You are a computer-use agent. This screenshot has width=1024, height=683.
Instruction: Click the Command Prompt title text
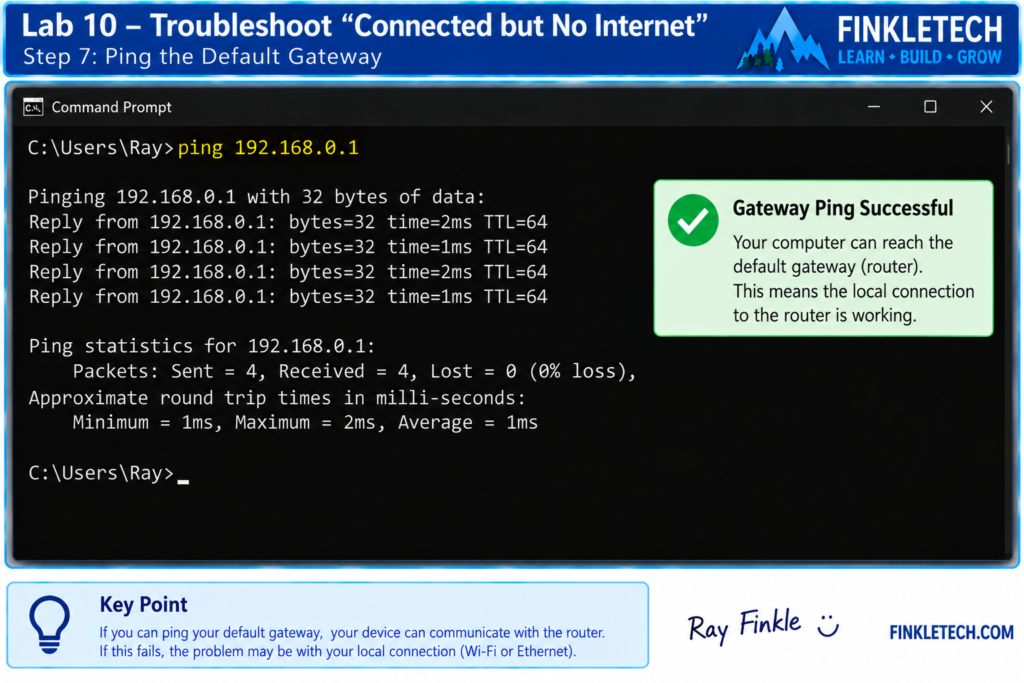coord(112,107)
